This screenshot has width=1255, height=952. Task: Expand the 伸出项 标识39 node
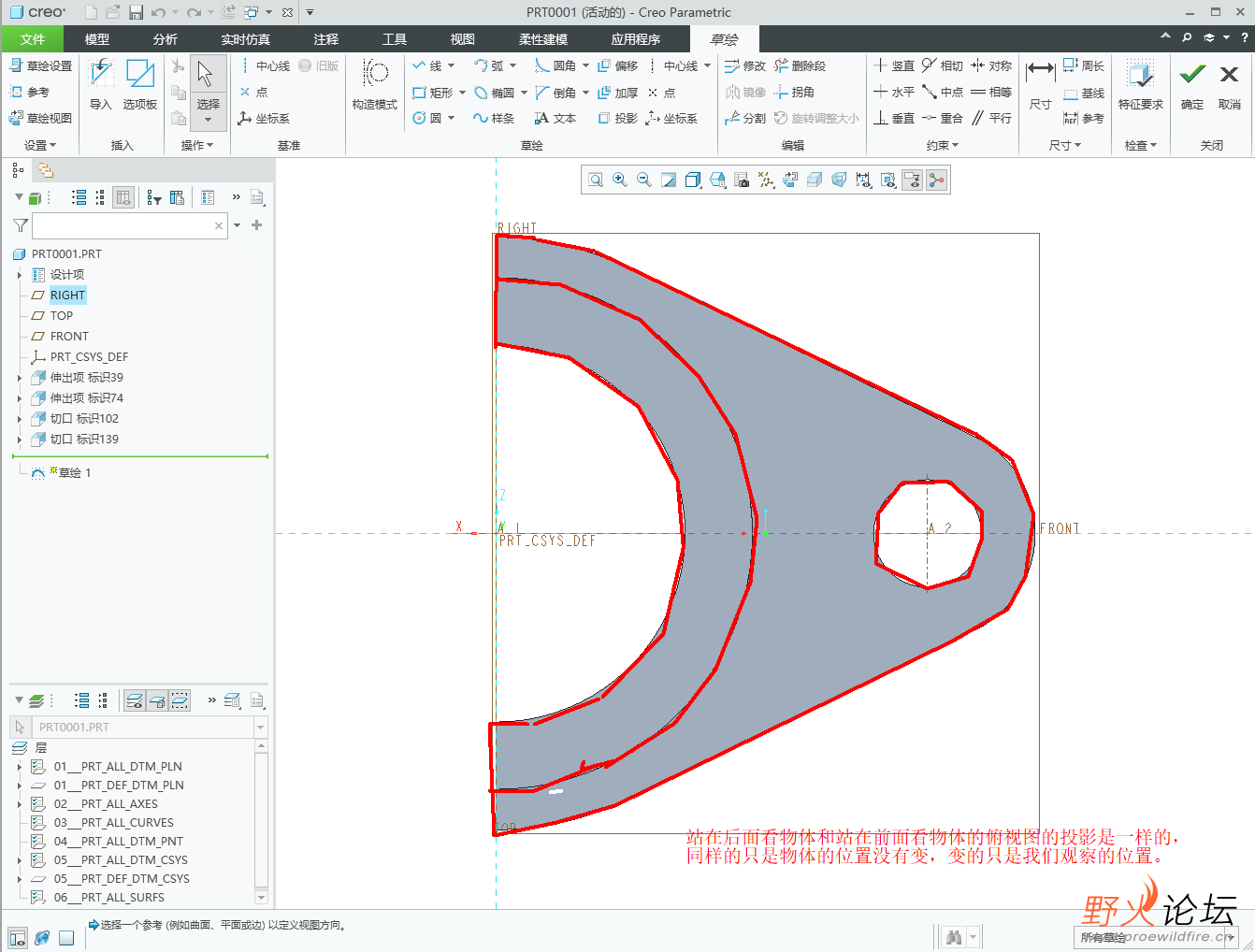pyautogui.click(x=20, y=378)
